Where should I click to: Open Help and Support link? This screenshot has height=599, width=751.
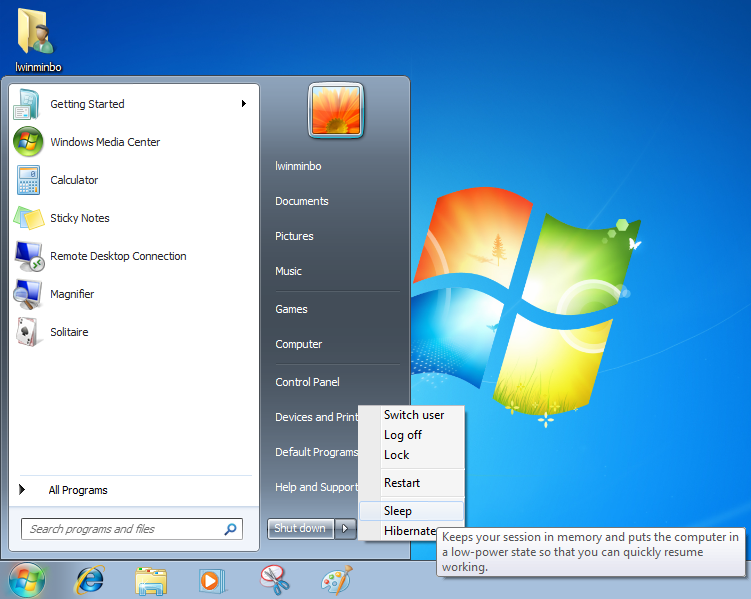pyautogui.click(x=317, y=487)
